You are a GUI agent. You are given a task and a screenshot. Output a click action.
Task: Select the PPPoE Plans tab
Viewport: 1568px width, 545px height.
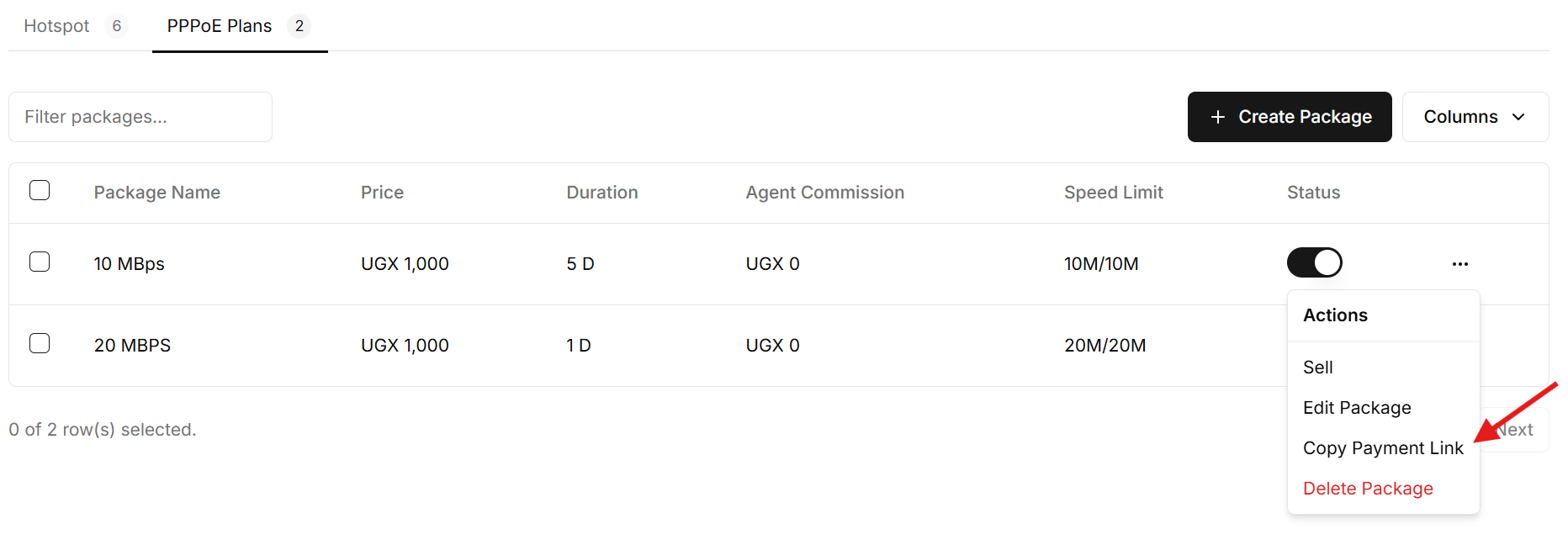click(x=220, y=26)
